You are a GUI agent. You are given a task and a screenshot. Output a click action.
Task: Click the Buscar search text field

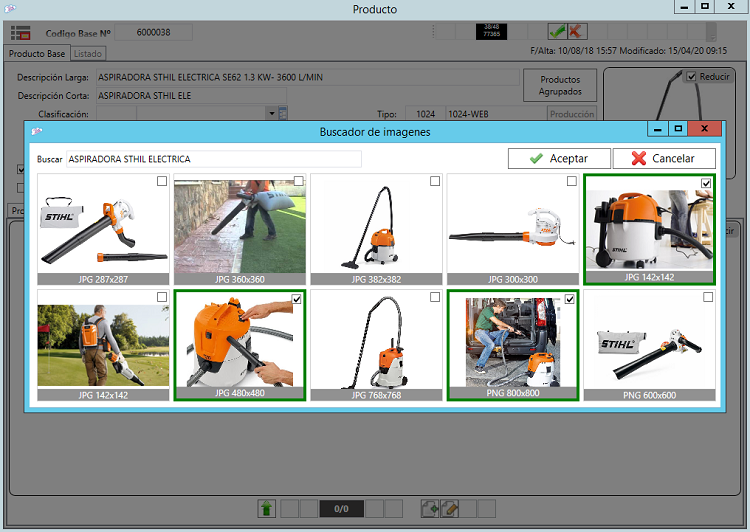213,159
